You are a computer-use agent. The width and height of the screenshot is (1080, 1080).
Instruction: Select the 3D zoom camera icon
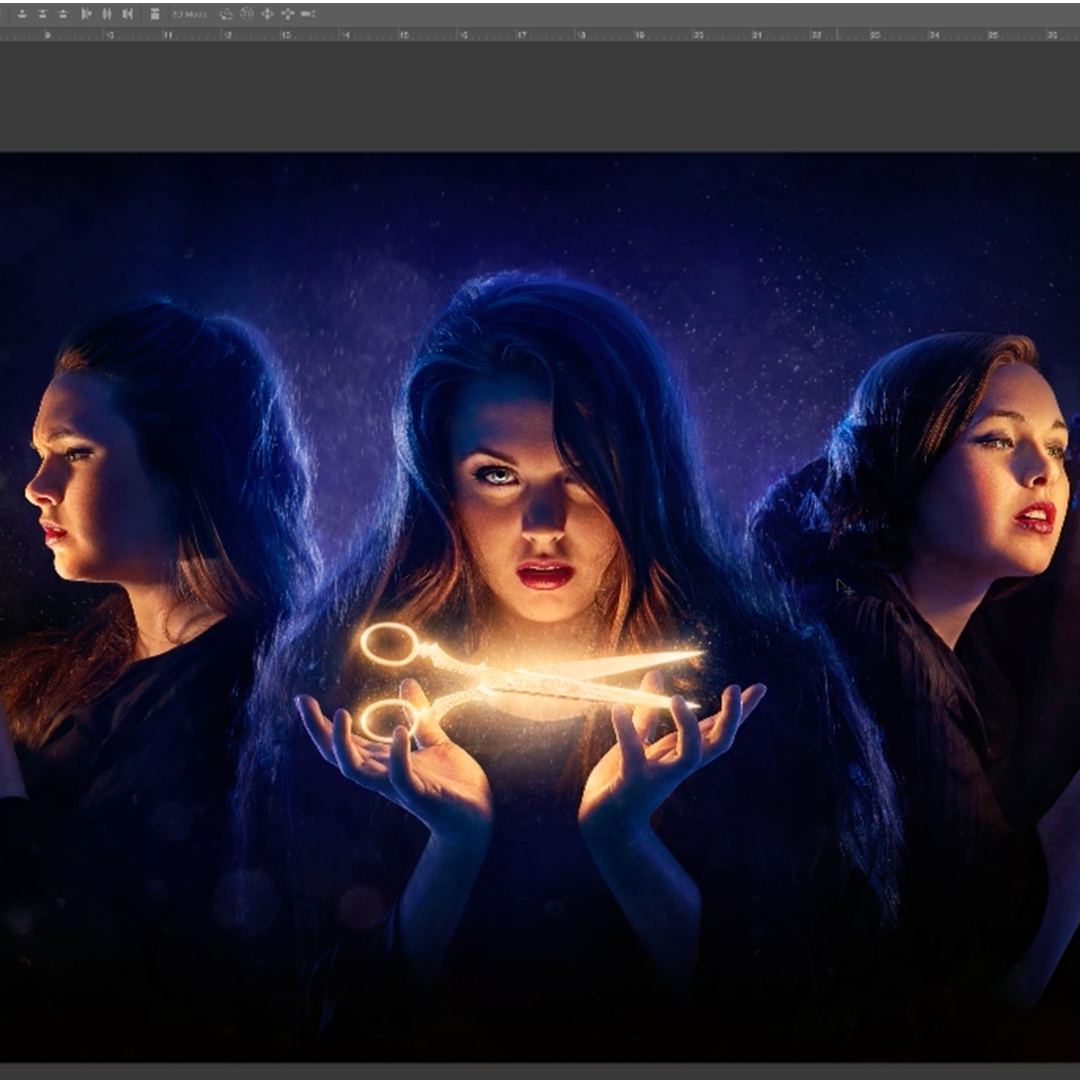(x=308, y=14)
